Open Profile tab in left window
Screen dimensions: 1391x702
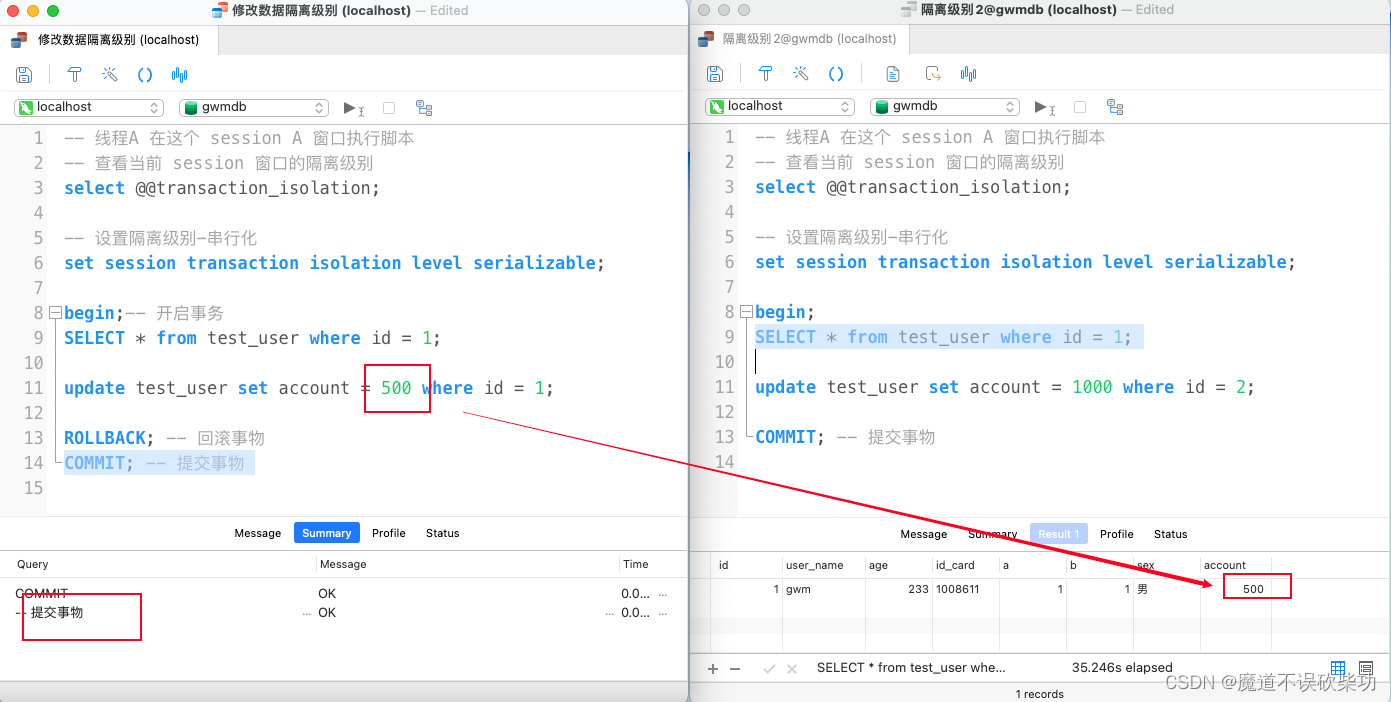(x=389, y=533)
